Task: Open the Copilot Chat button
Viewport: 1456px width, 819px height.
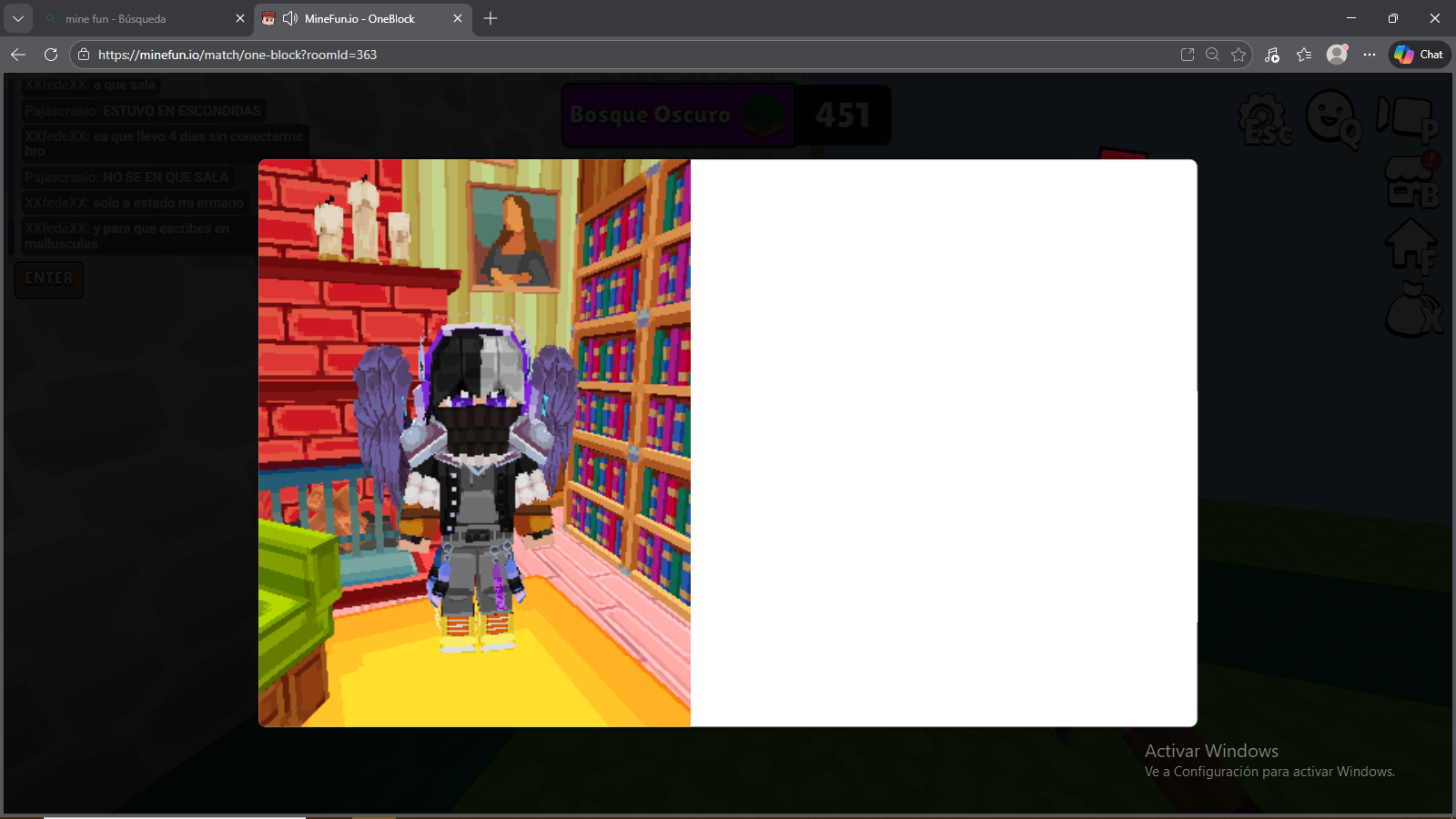Action: 1419,55
